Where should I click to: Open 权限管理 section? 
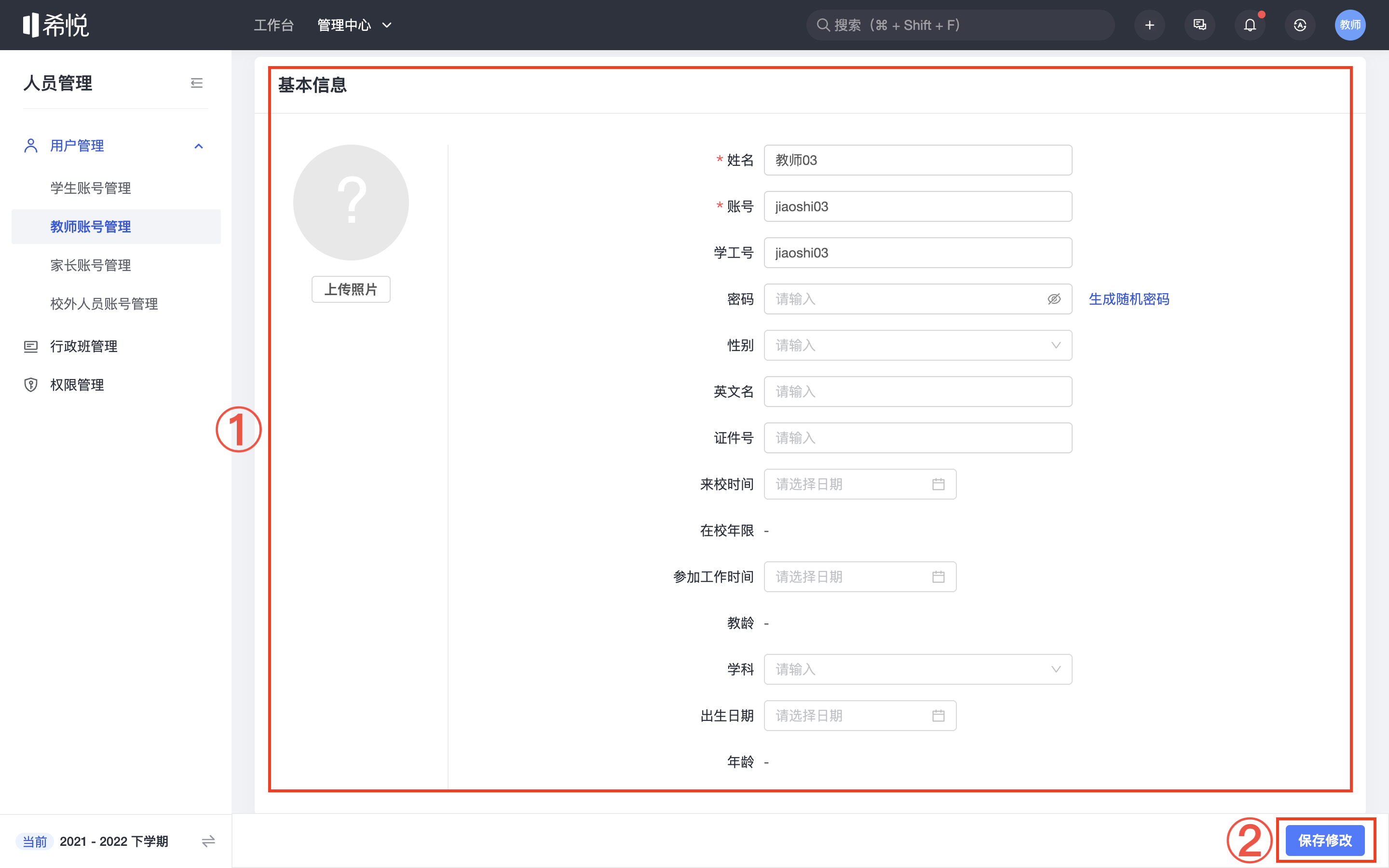[77, 385]
